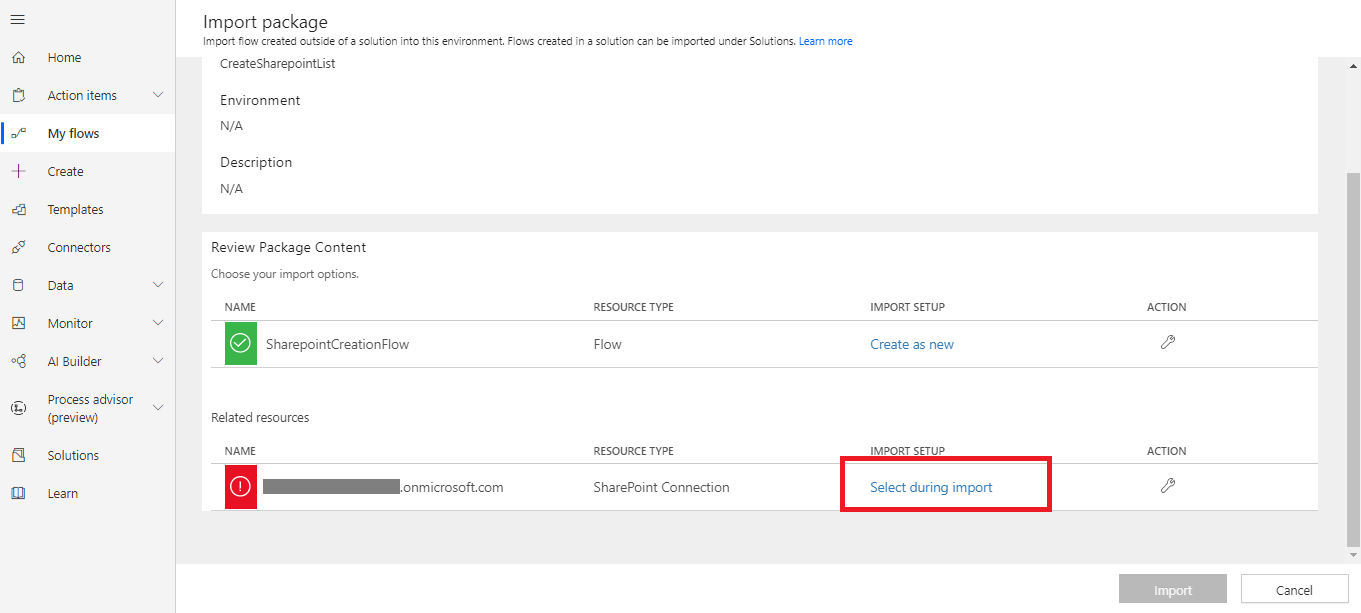Click the vertical scrollbar thumb
Image resolution: width=1361 pixels, height=613 pixels.
(x=1353, y=358)
